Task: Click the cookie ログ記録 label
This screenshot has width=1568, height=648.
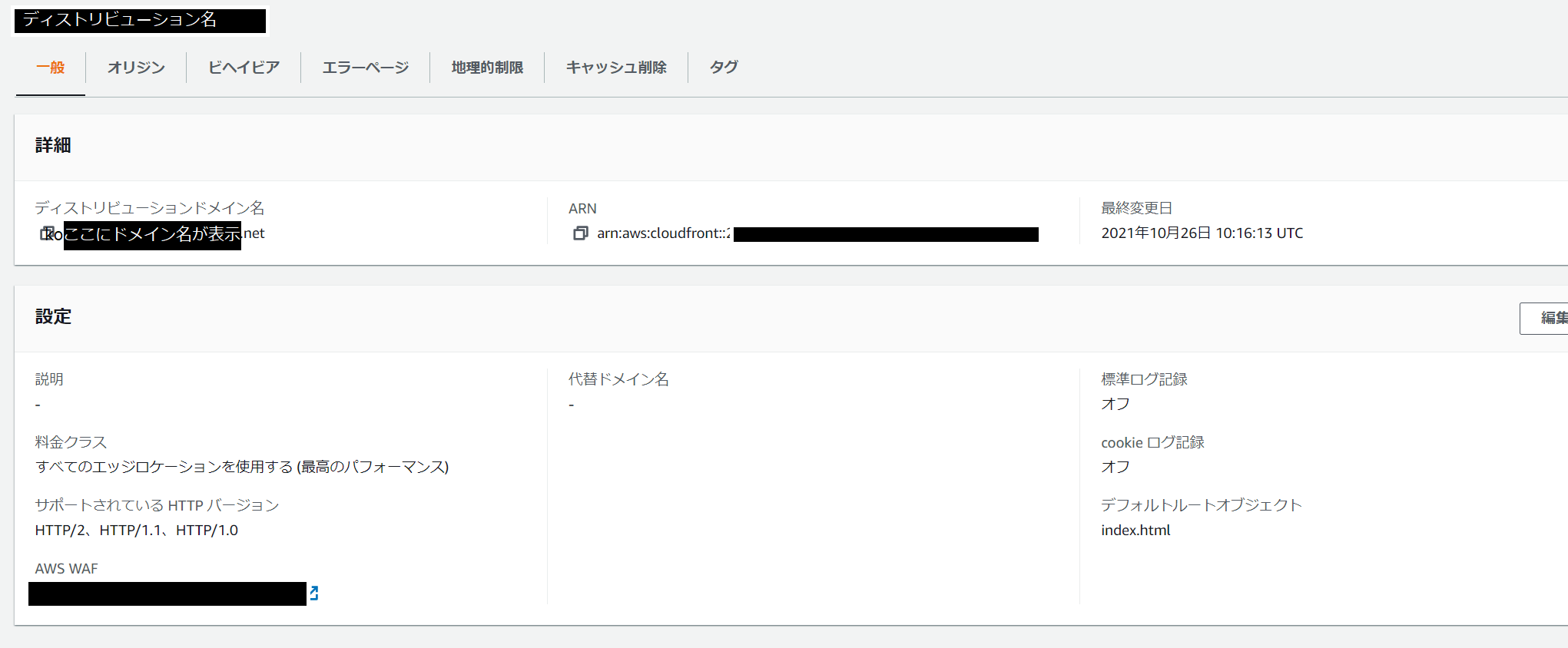Action: point(1152,443)
